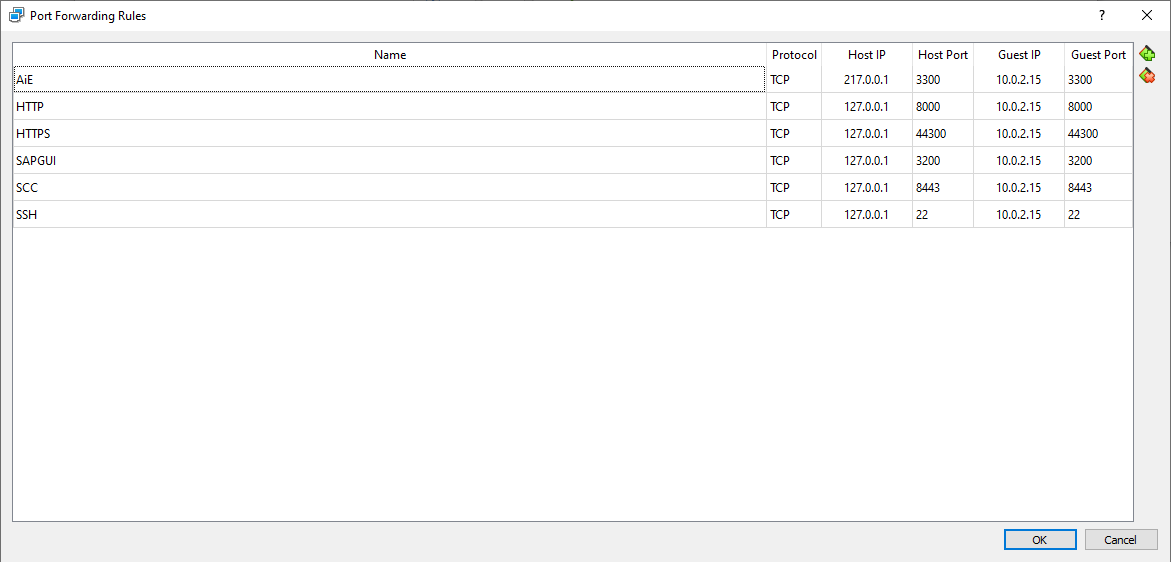Open protocol TCP cell in HTTPS row
This screenshot has height=562, width=1171.
click(x=794, y=134)
